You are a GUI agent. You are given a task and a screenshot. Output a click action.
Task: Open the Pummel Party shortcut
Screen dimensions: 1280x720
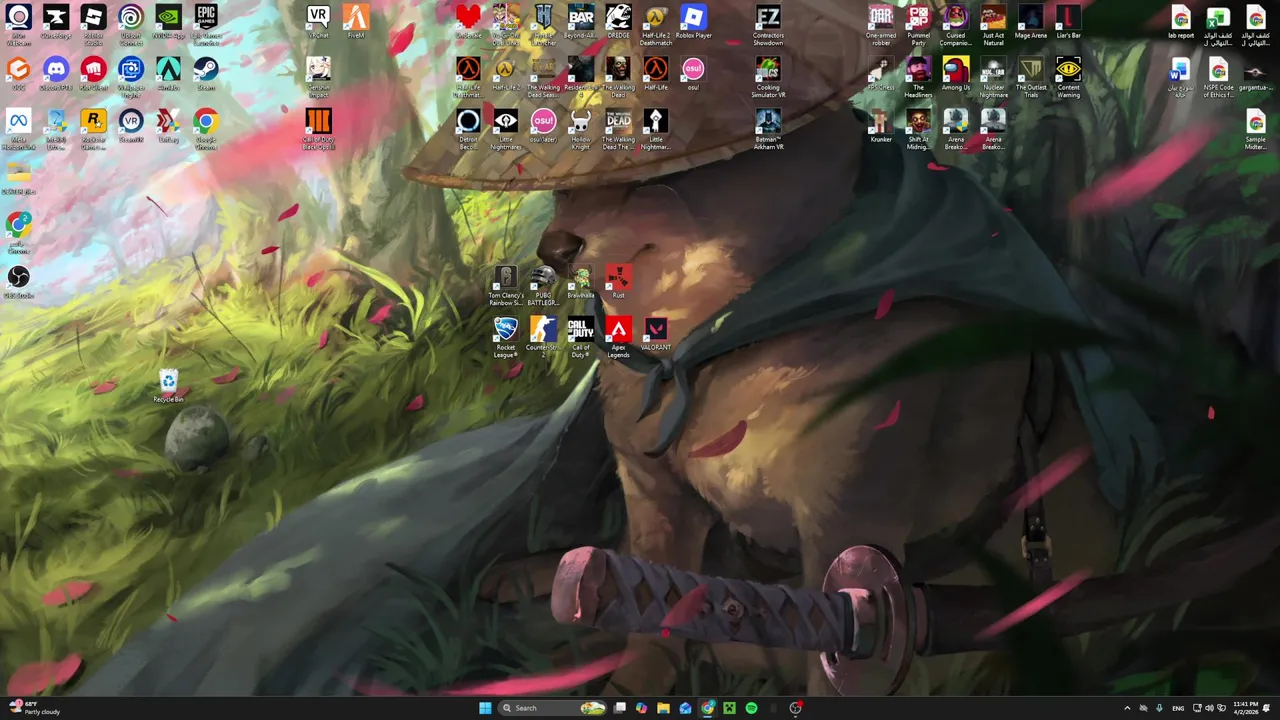(918, 24)
